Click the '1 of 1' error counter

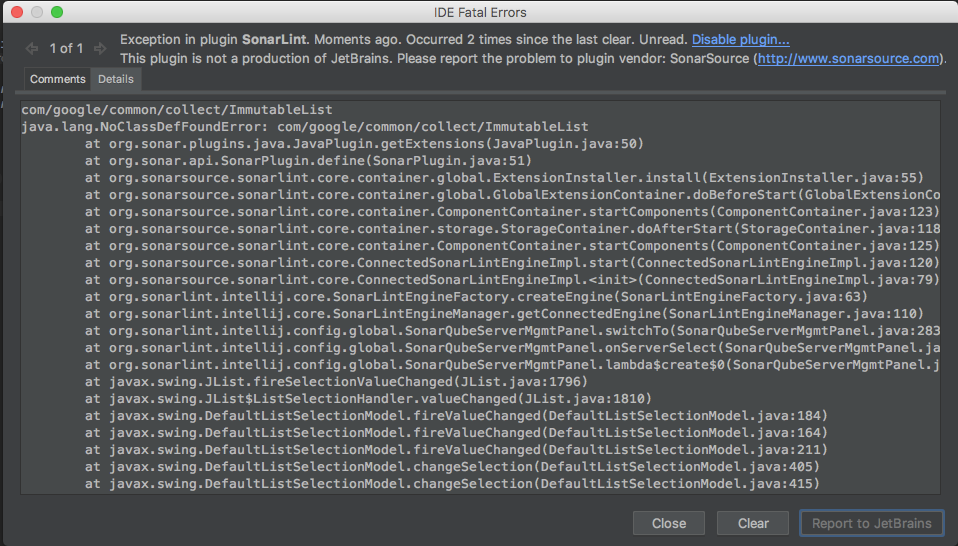66,48
